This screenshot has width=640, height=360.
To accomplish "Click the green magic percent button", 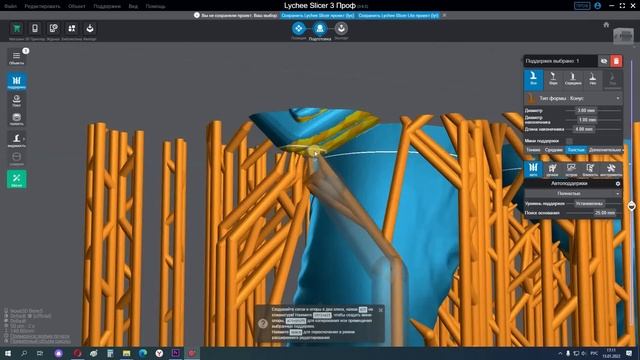I will [x=16, y=179].
